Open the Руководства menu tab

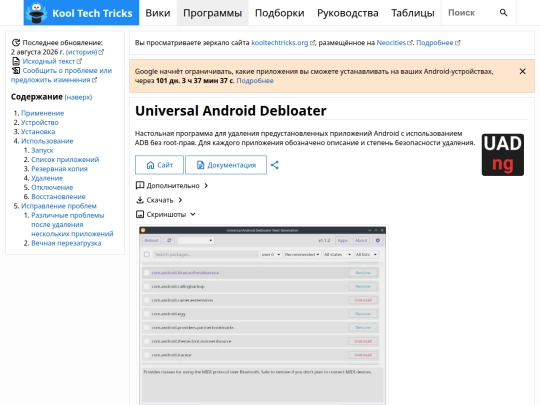point(347,13)
